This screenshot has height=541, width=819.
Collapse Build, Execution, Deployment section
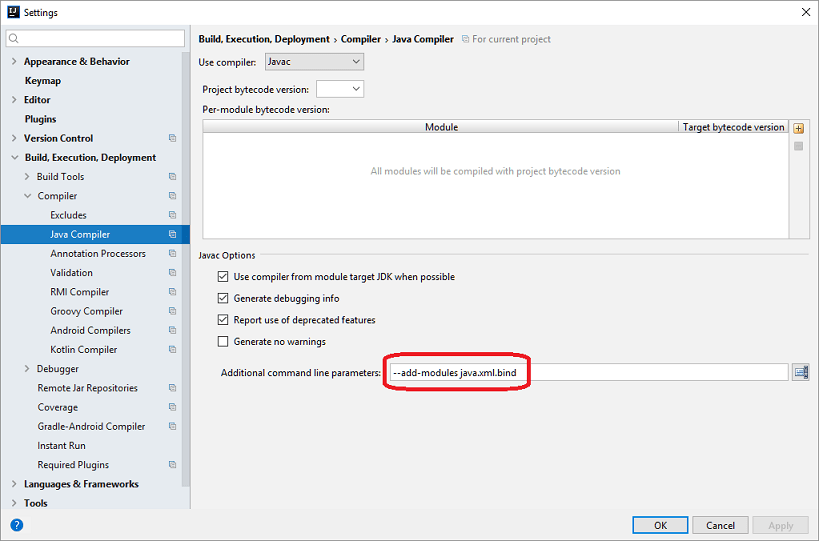coord(14,158)
